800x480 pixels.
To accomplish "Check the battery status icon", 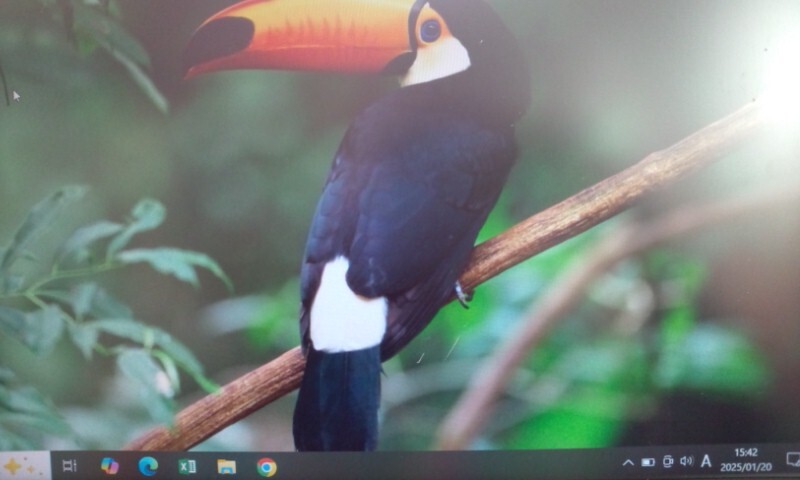I will pos(648,462).
